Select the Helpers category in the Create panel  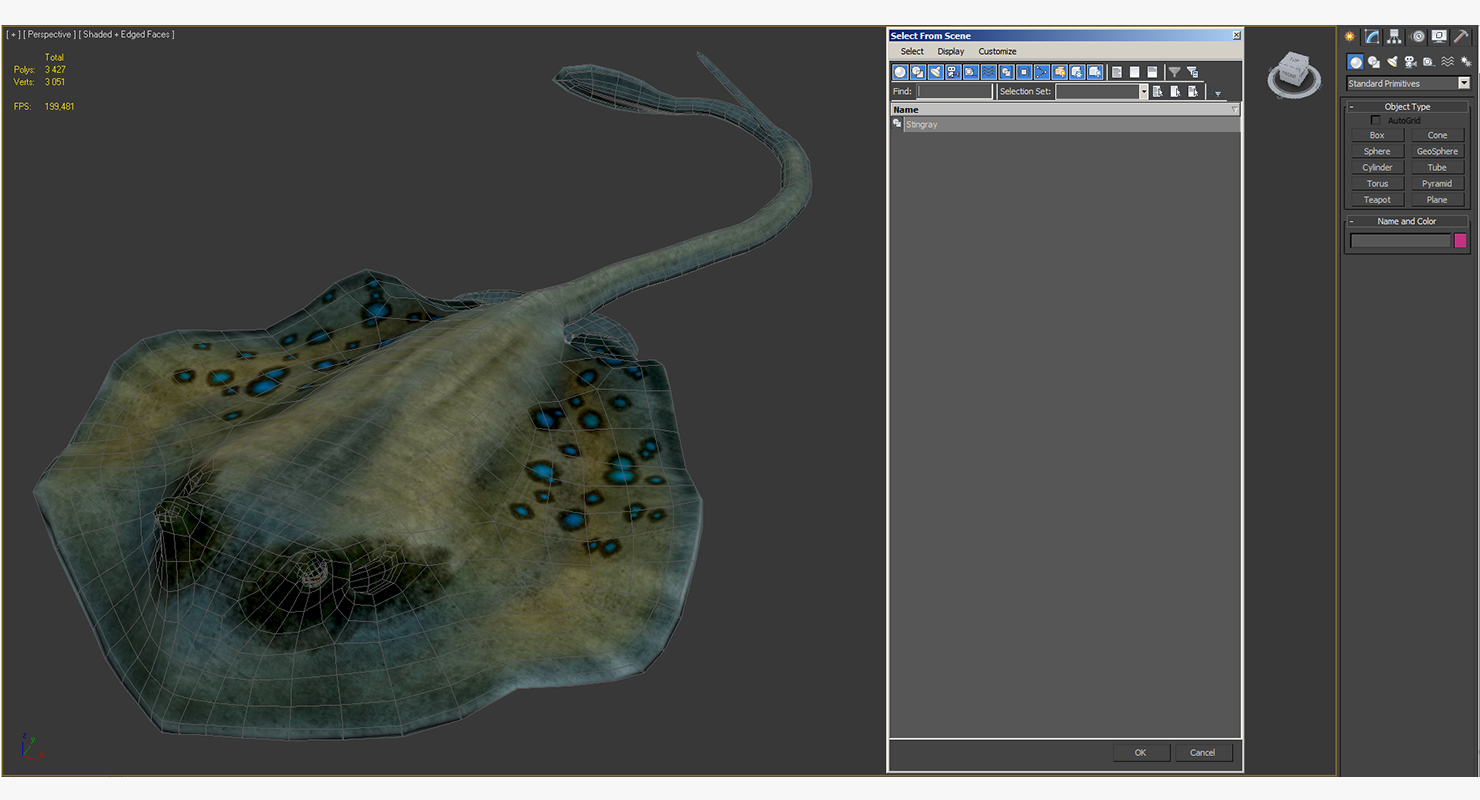pyautogui.click(x=1428, y=62)
